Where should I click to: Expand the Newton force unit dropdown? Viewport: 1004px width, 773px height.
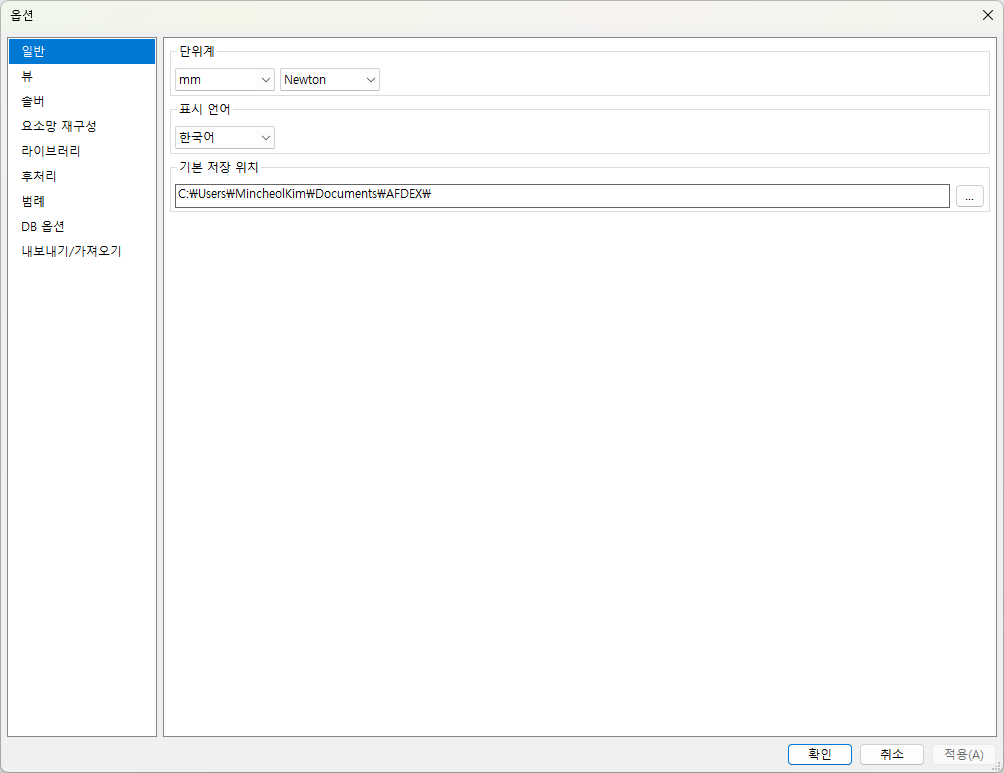[x=330, y=79]
